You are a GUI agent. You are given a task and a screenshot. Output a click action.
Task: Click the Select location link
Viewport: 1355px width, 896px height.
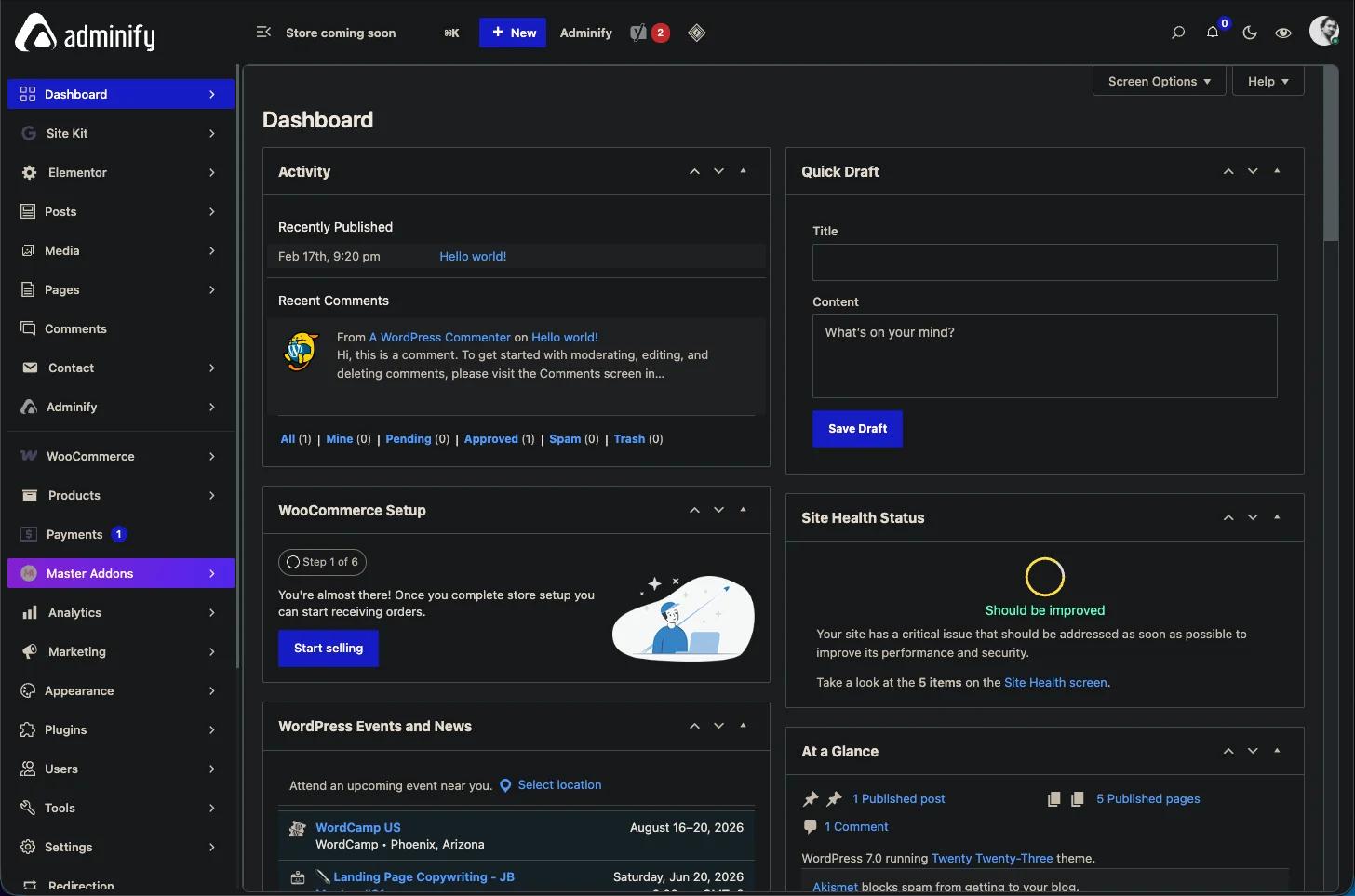point(559,785)
